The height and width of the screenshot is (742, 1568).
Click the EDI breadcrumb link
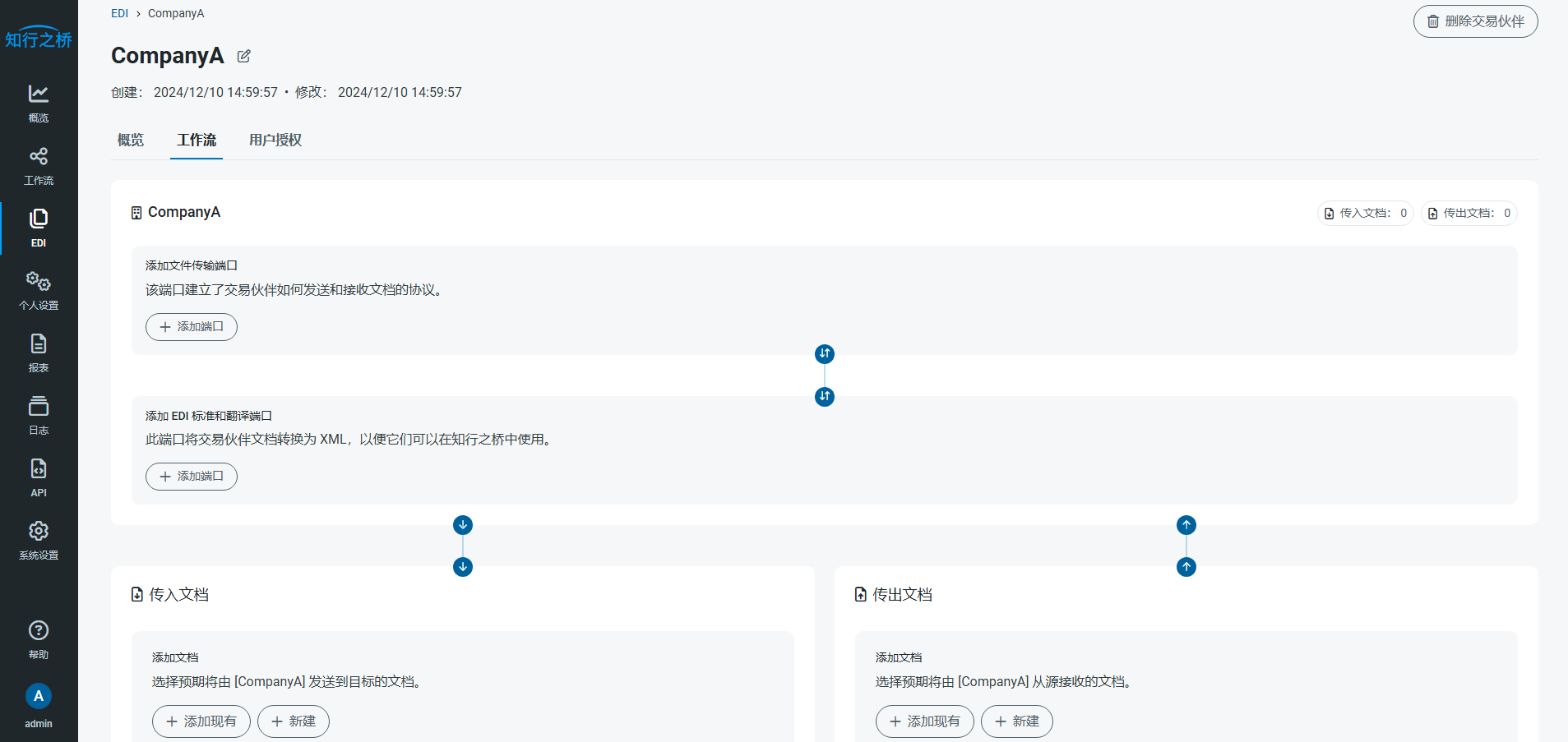coord(120,13)
